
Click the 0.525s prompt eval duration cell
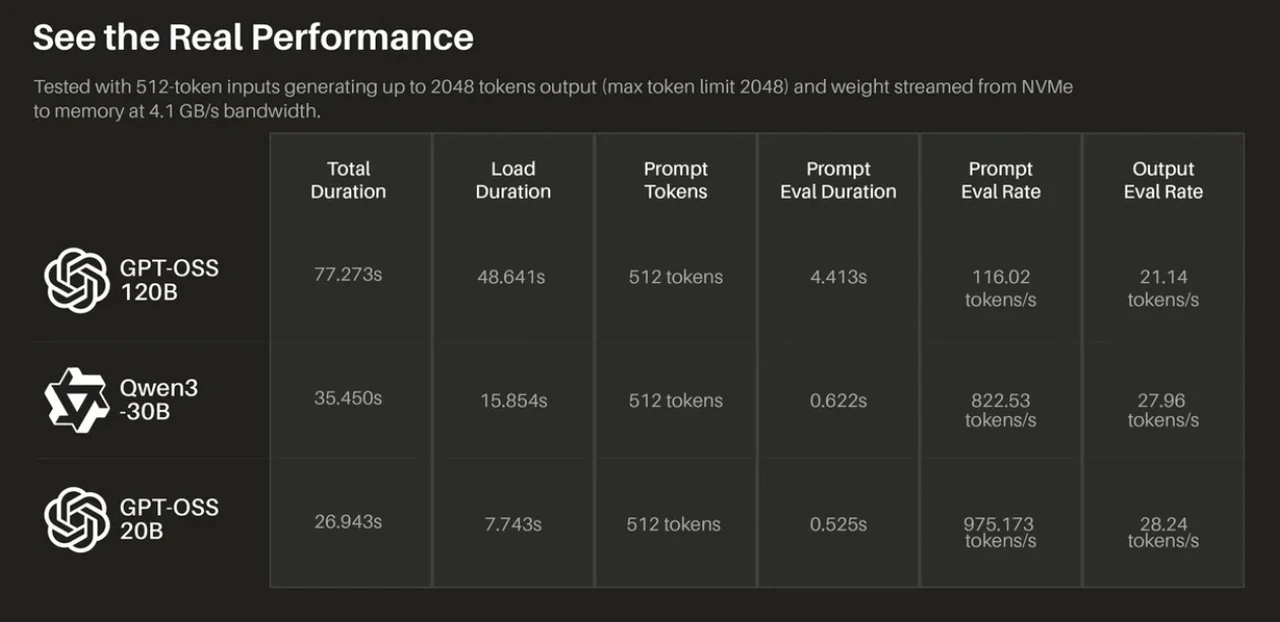click(838, 523)
